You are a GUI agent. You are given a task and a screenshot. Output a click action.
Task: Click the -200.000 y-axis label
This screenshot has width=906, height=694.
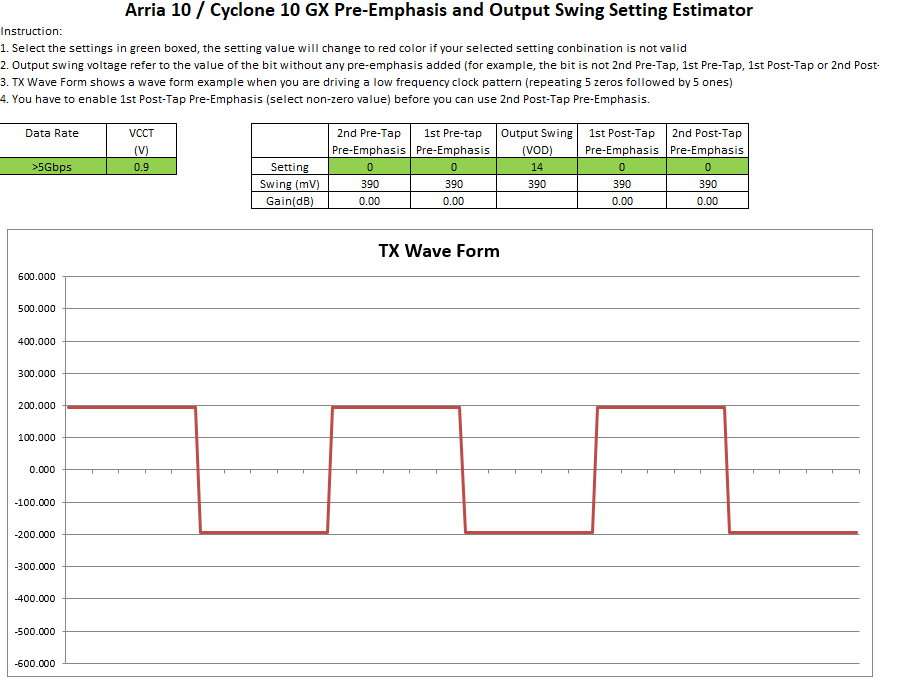(x=35, y=535)
